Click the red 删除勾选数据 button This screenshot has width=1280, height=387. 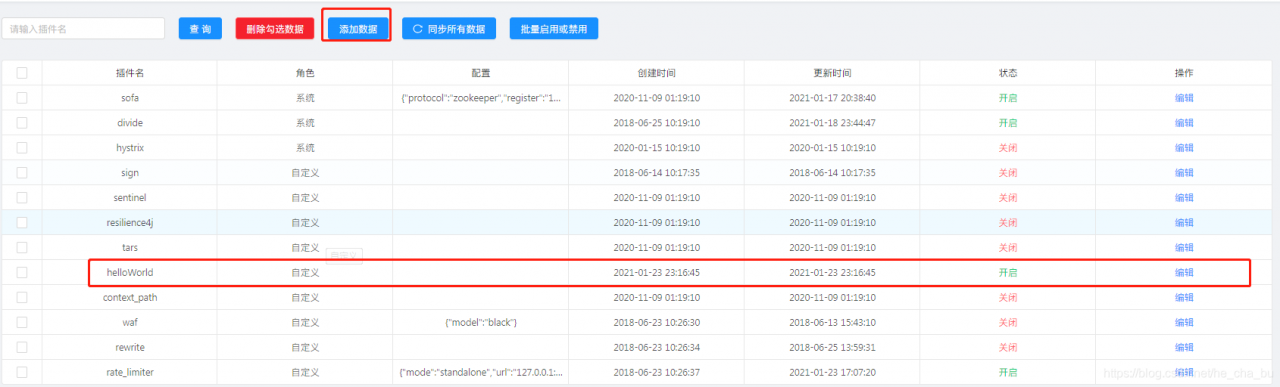pyautogui.click(x=274, y=29)
